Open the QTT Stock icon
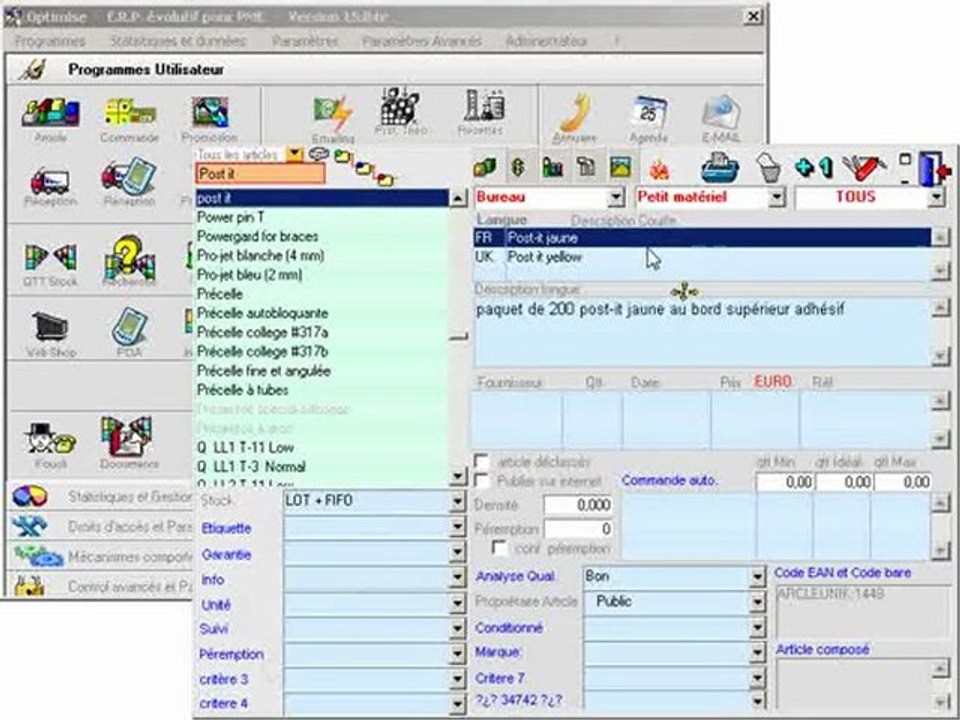Screen dimensions: 960x720 click(x=50, y=257)
